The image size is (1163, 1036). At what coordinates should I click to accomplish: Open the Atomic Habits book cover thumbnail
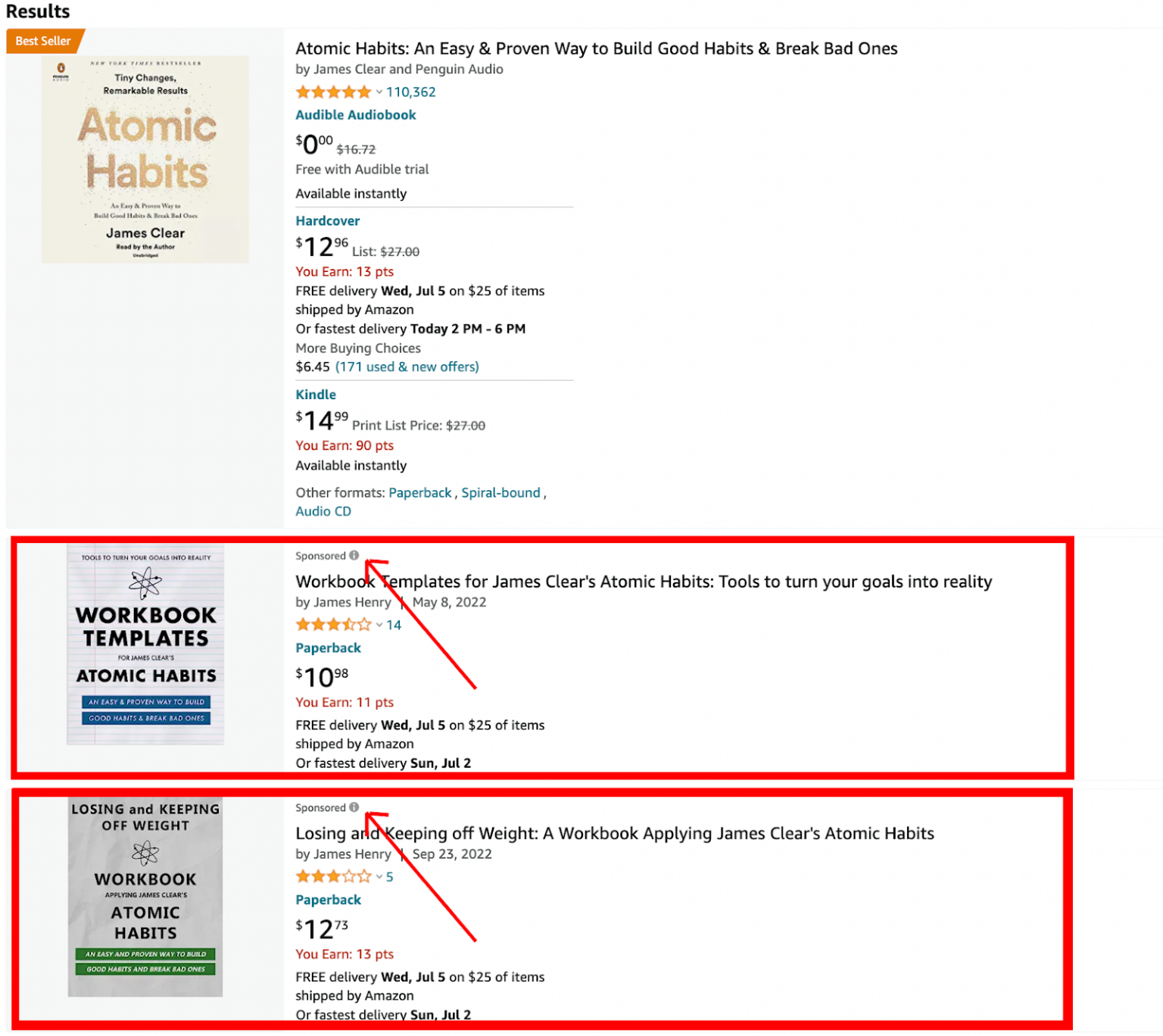[145, 158]
